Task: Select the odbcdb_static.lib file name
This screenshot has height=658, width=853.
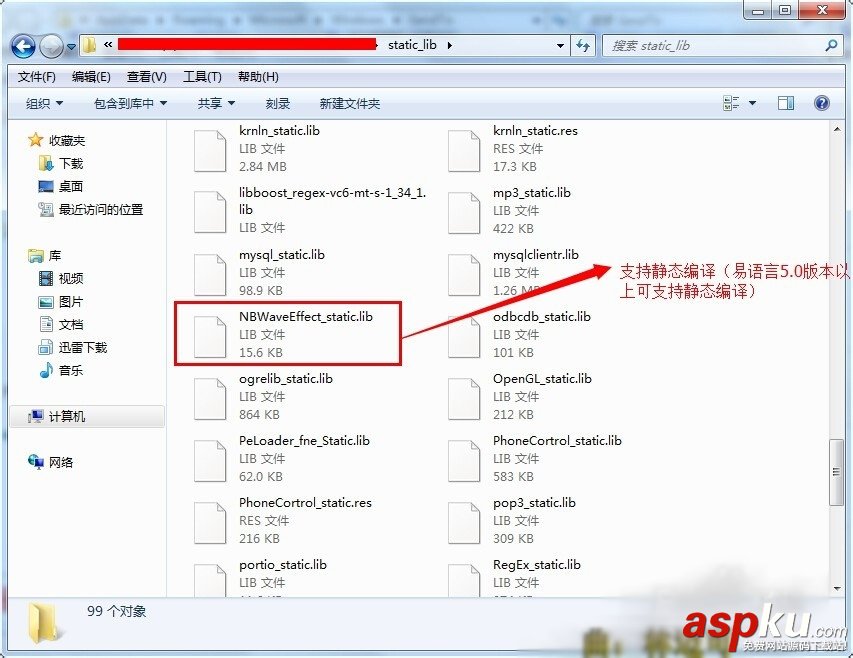Action: (542, 316)
